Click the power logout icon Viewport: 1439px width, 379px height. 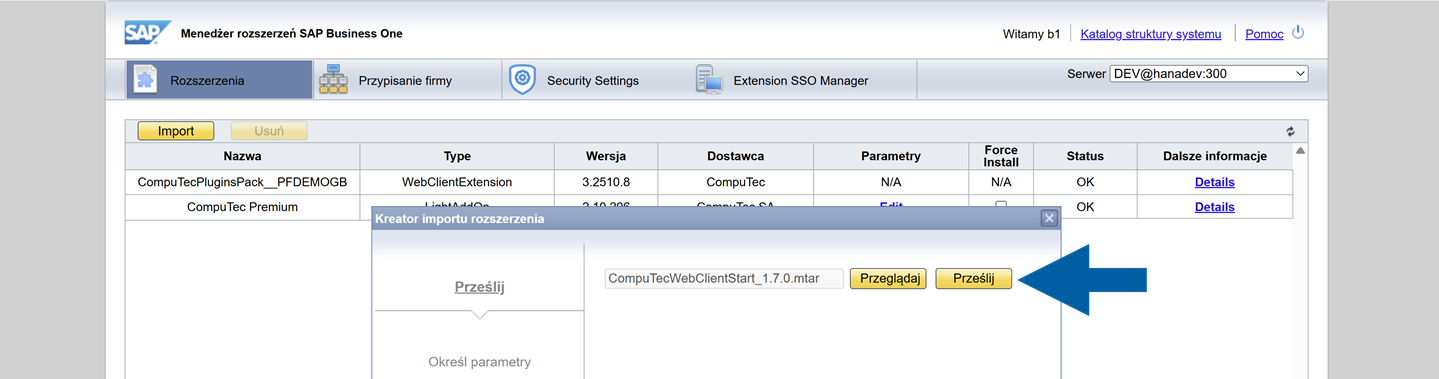tap(1298, 32)
